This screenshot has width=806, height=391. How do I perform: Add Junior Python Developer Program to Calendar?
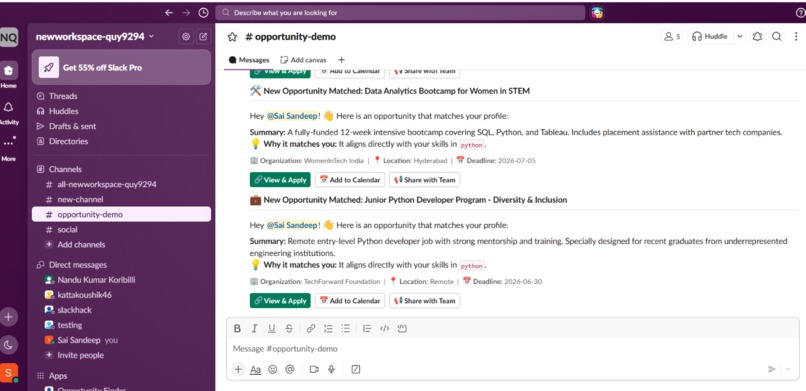[x=350, y=301]
